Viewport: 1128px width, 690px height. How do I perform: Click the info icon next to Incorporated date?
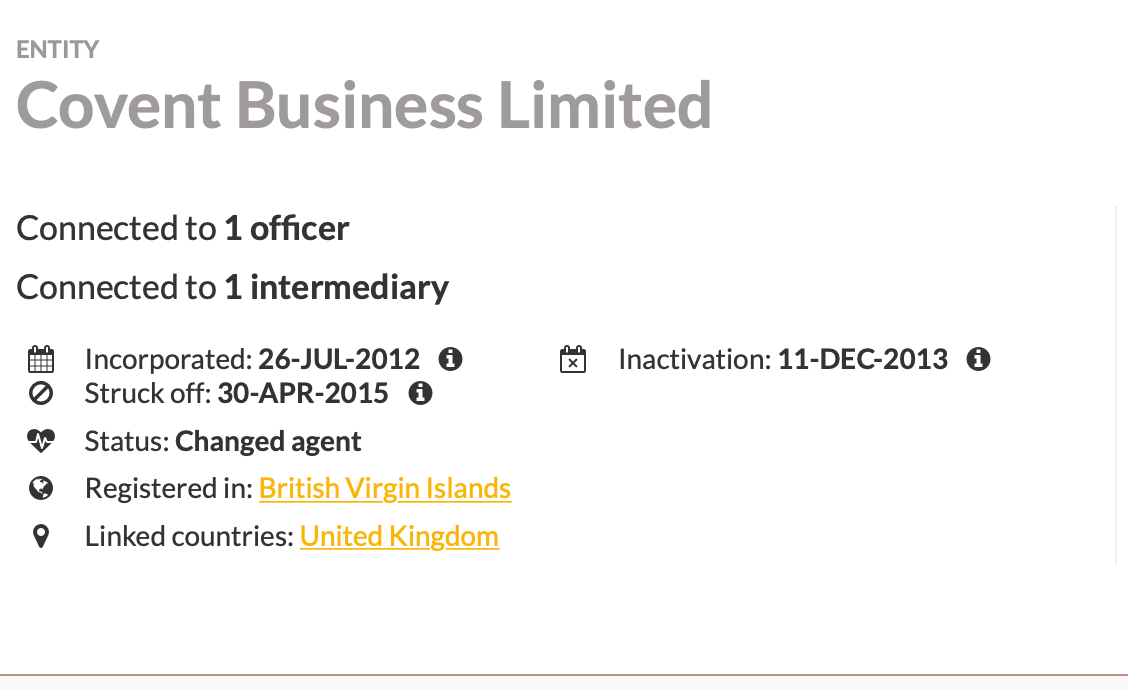coord(451,359)
